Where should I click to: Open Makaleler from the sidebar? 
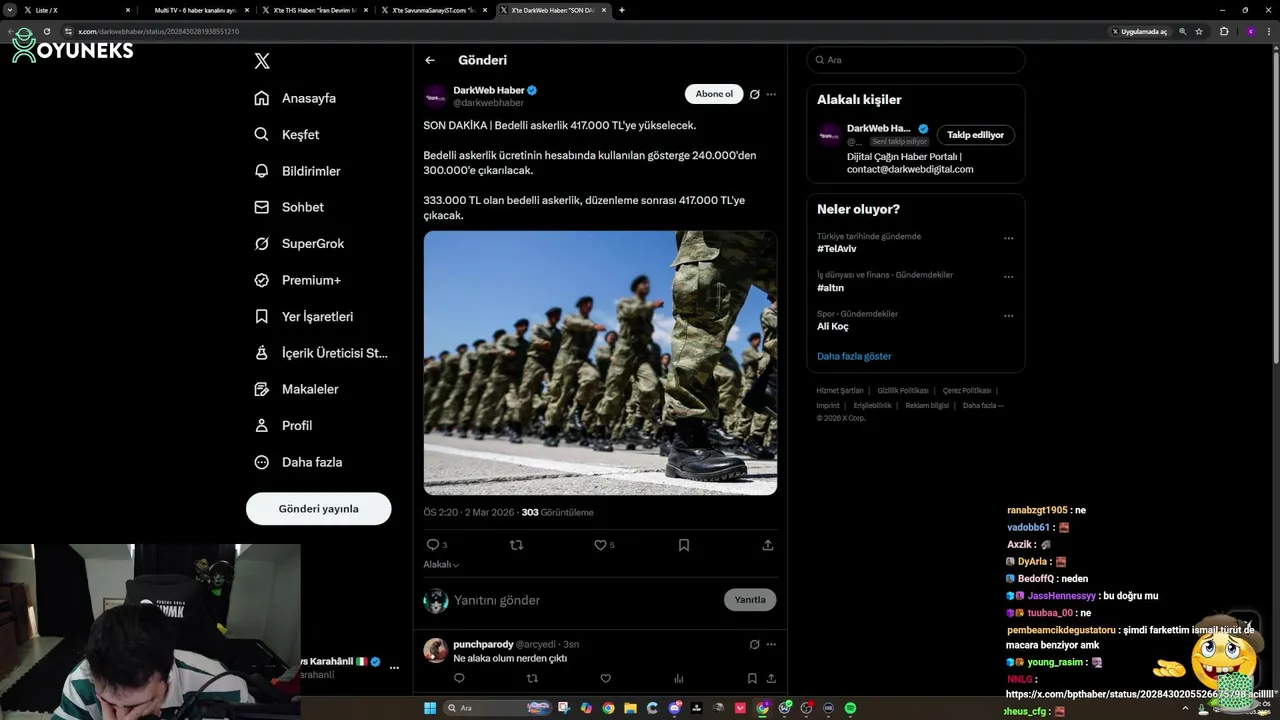(x=296, y=389)
